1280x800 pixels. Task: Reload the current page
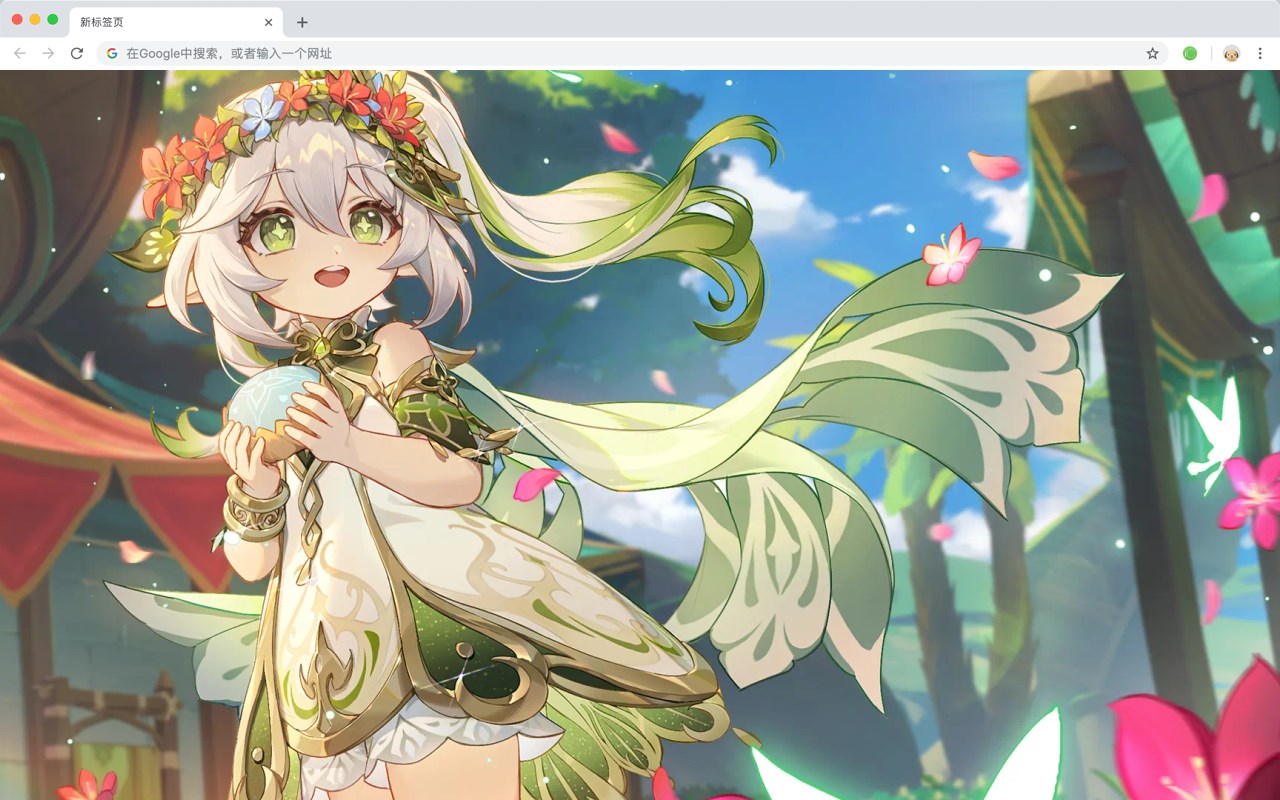tap(77, 53)
